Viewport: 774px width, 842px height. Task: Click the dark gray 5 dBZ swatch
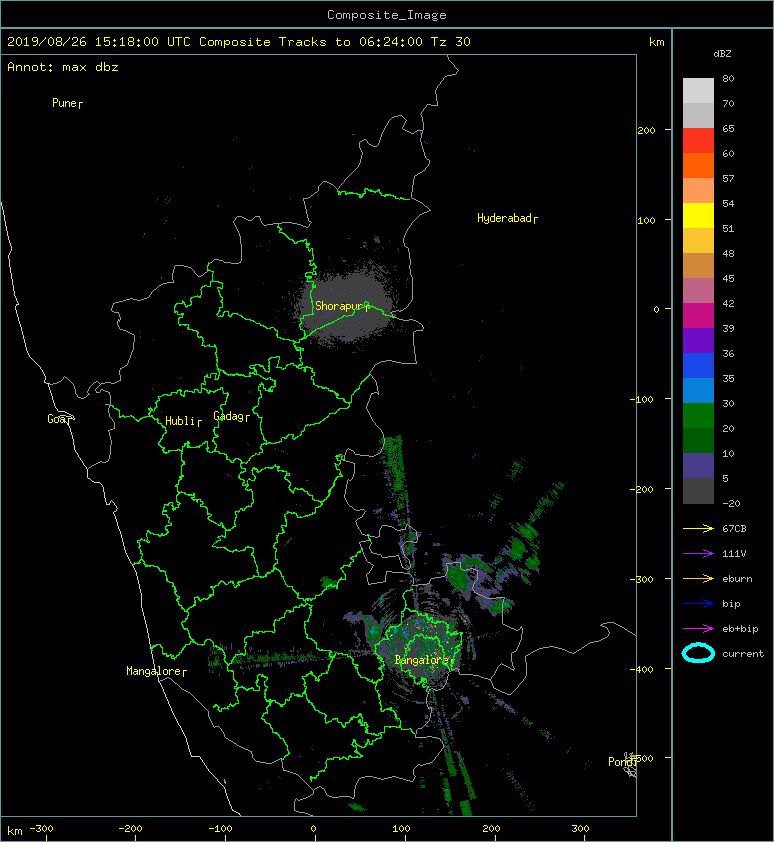[x=698, y=490]
